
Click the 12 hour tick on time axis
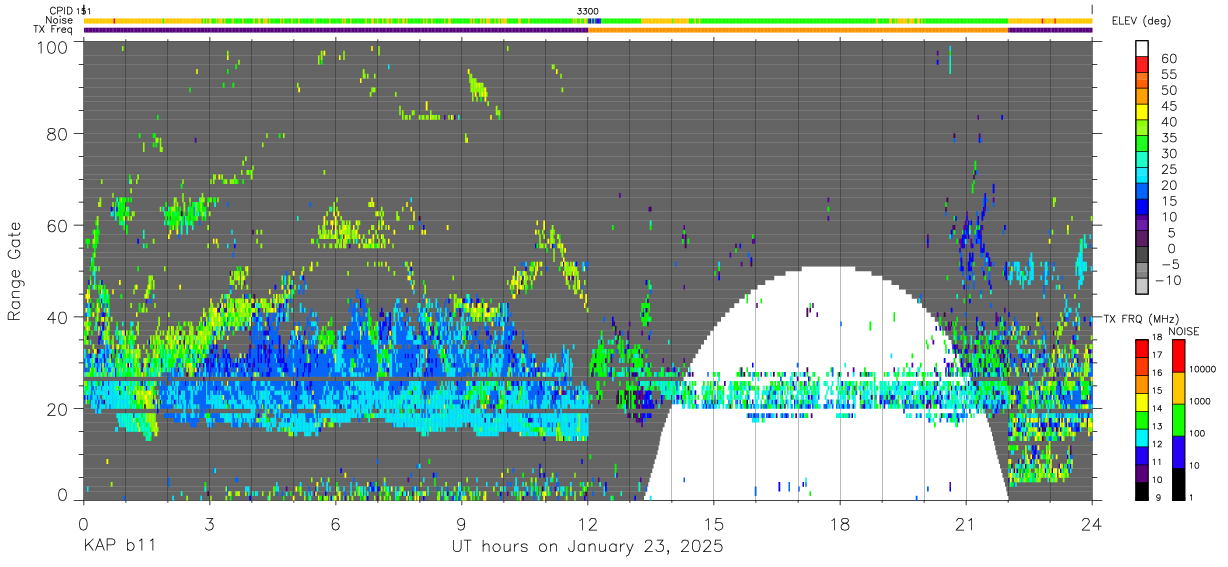[x=587, y=523]
